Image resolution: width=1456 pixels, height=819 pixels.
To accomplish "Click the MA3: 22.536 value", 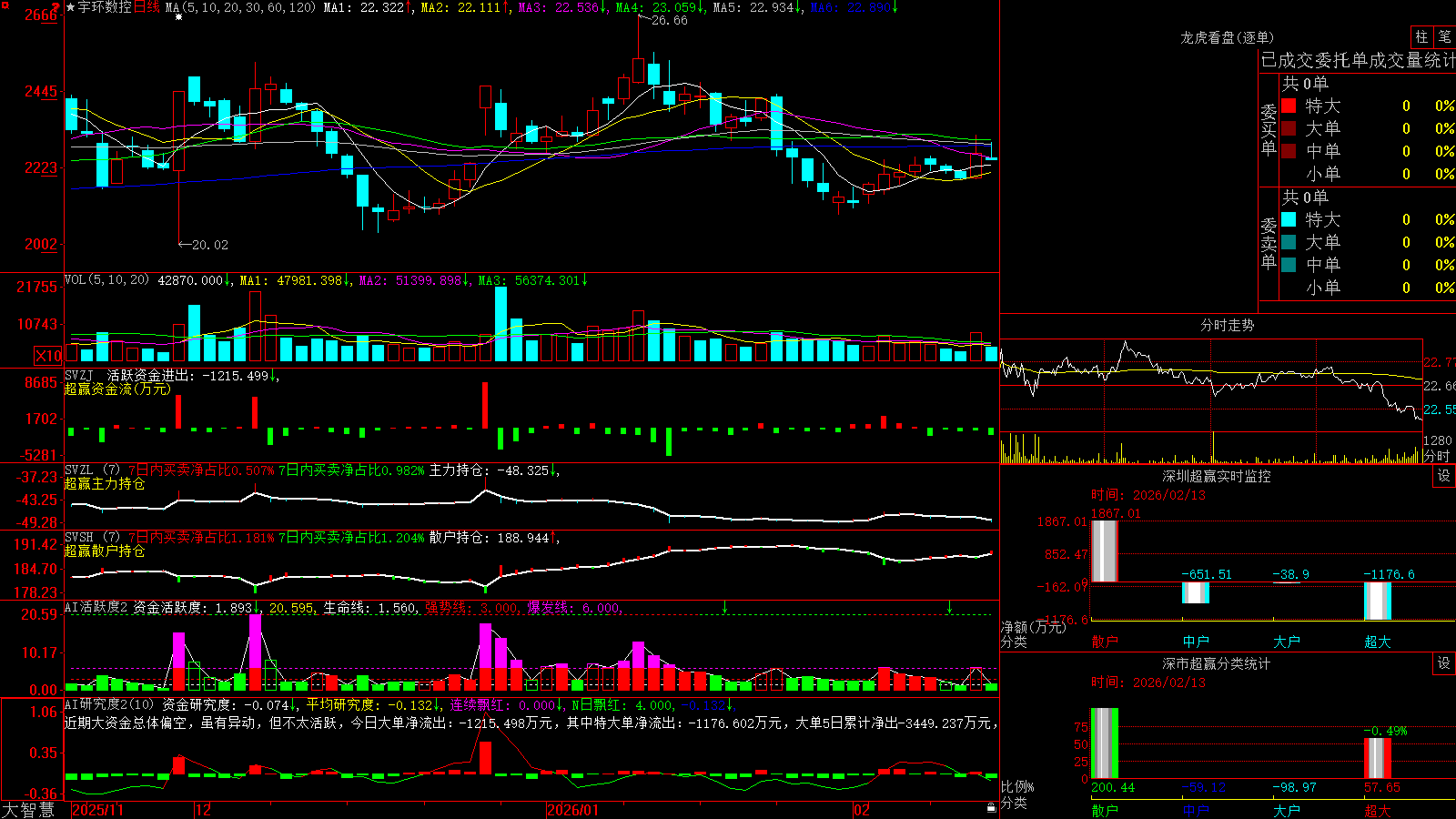I will pyautogui.click(x=558, y=7).
